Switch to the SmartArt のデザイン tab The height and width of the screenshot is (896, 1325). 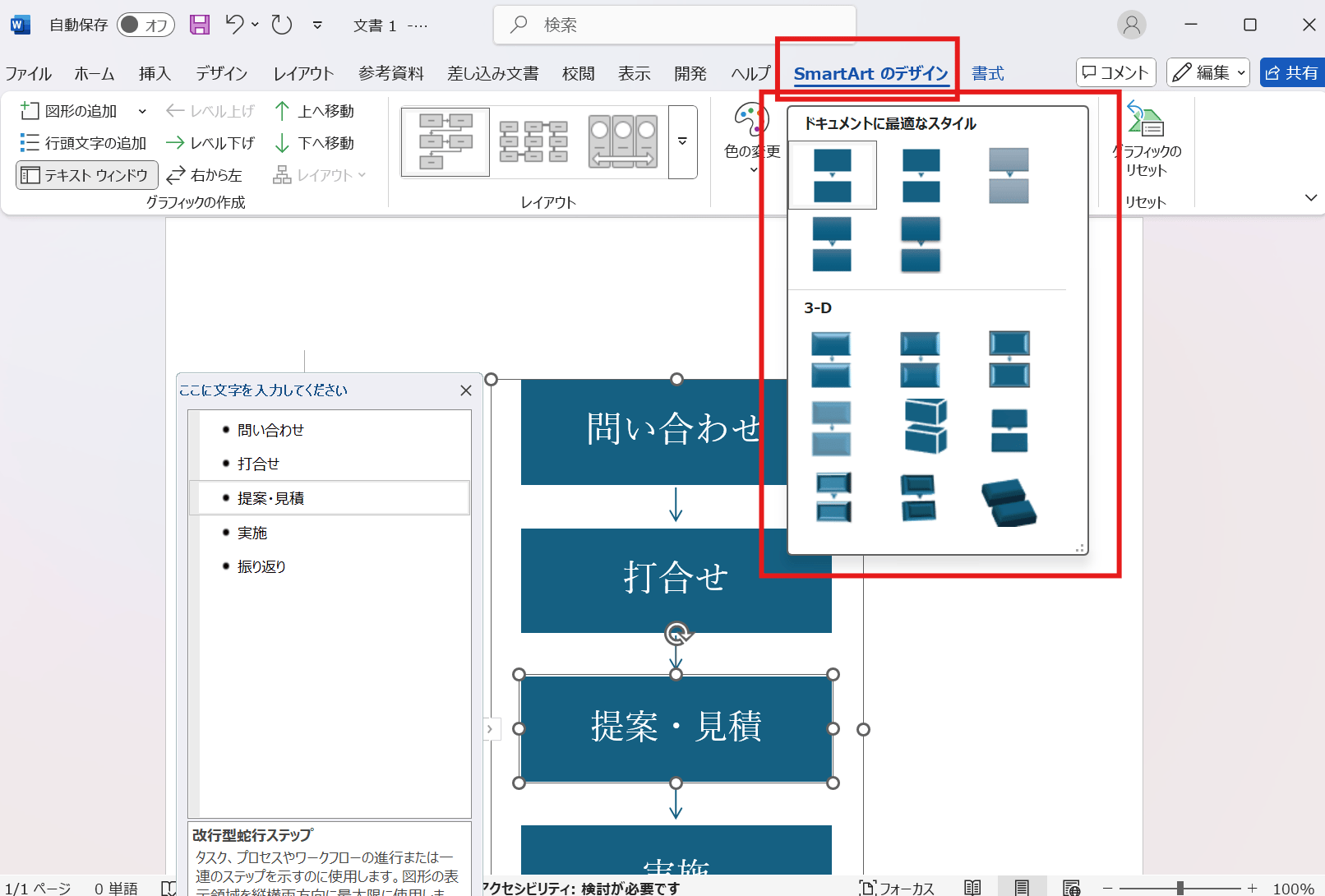870,73
